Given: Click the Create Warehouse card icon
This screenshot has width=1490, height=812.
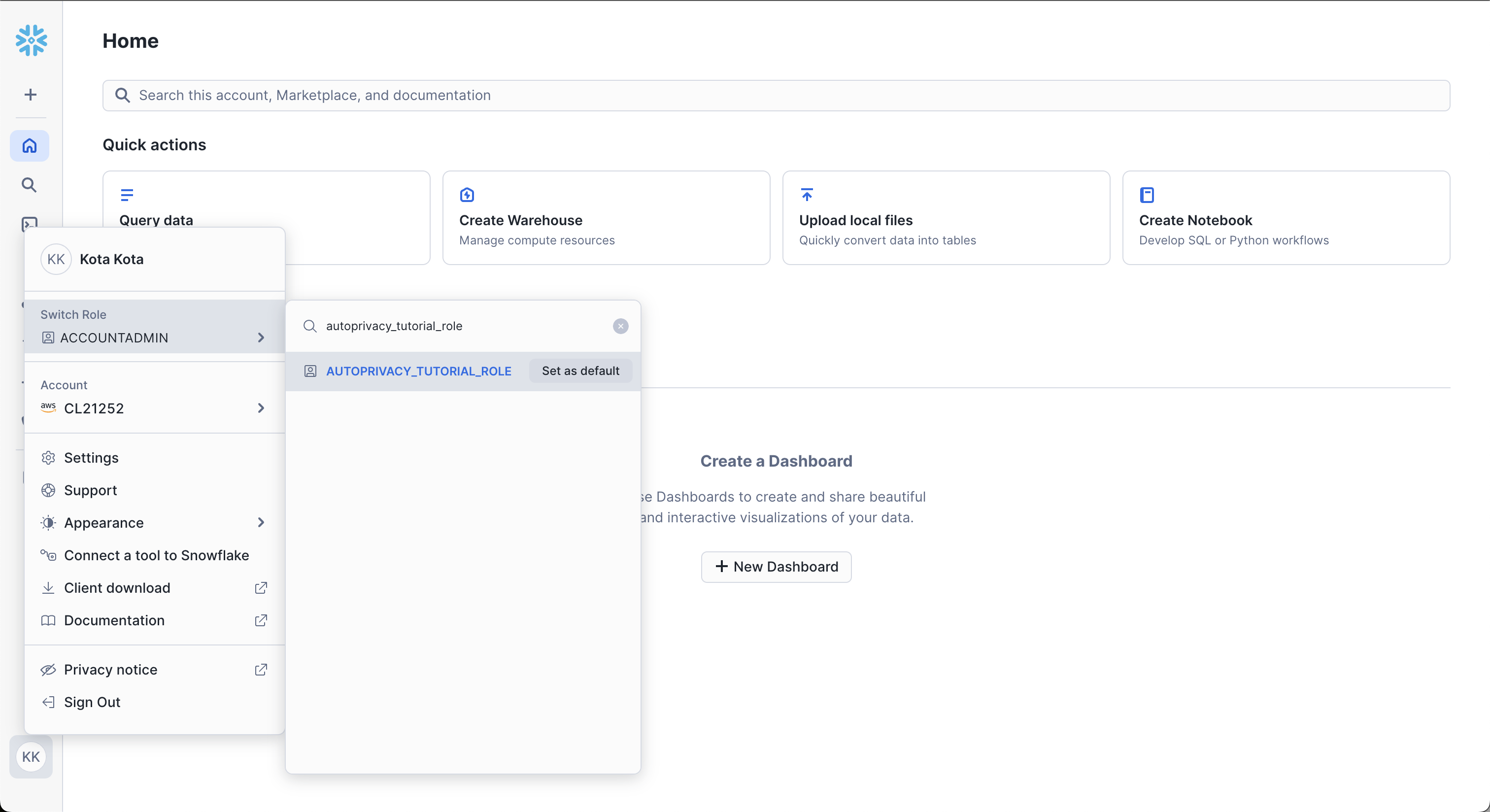Looking at the screenshot, I should click(467, 195).
